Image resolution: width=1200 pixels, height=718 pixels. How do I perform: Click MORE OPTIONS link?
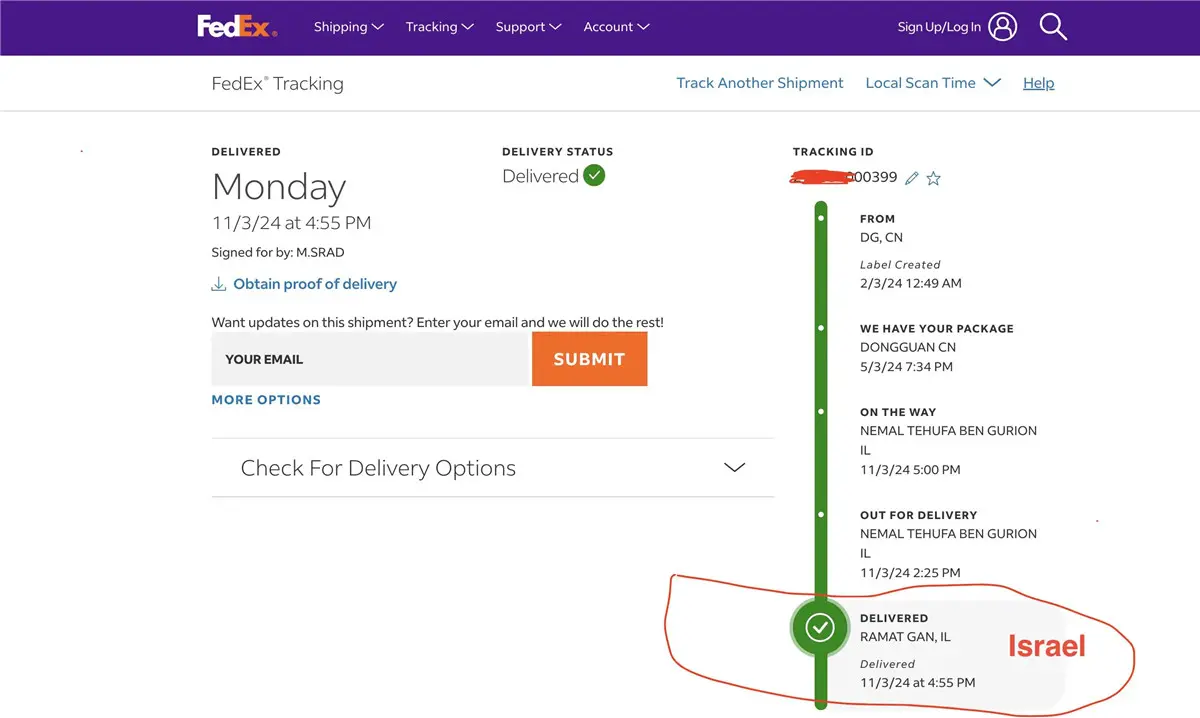[x=266, y=399]
